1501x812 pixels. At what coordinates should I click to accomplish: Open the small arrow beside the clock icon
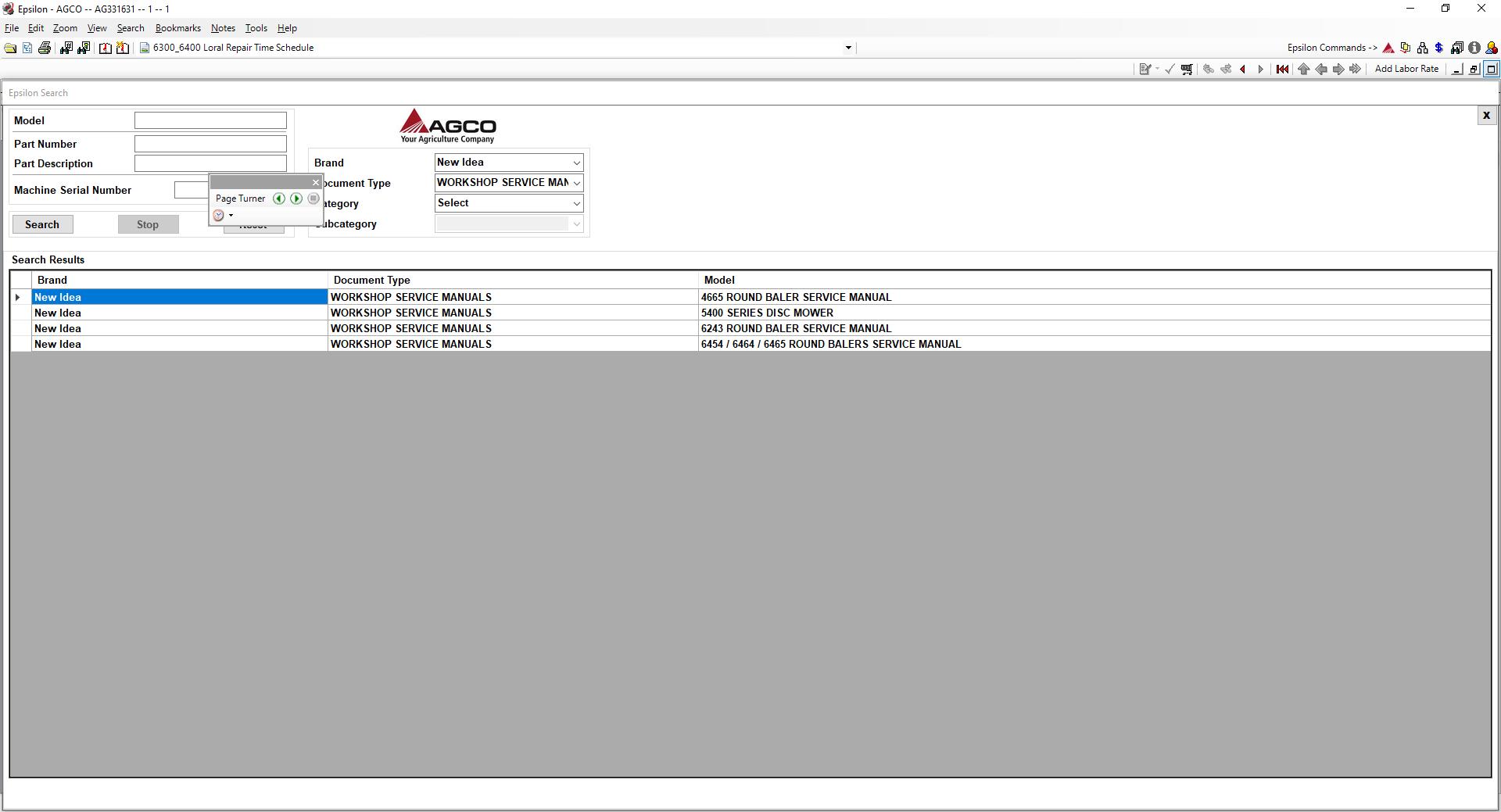tap(231, 216)
